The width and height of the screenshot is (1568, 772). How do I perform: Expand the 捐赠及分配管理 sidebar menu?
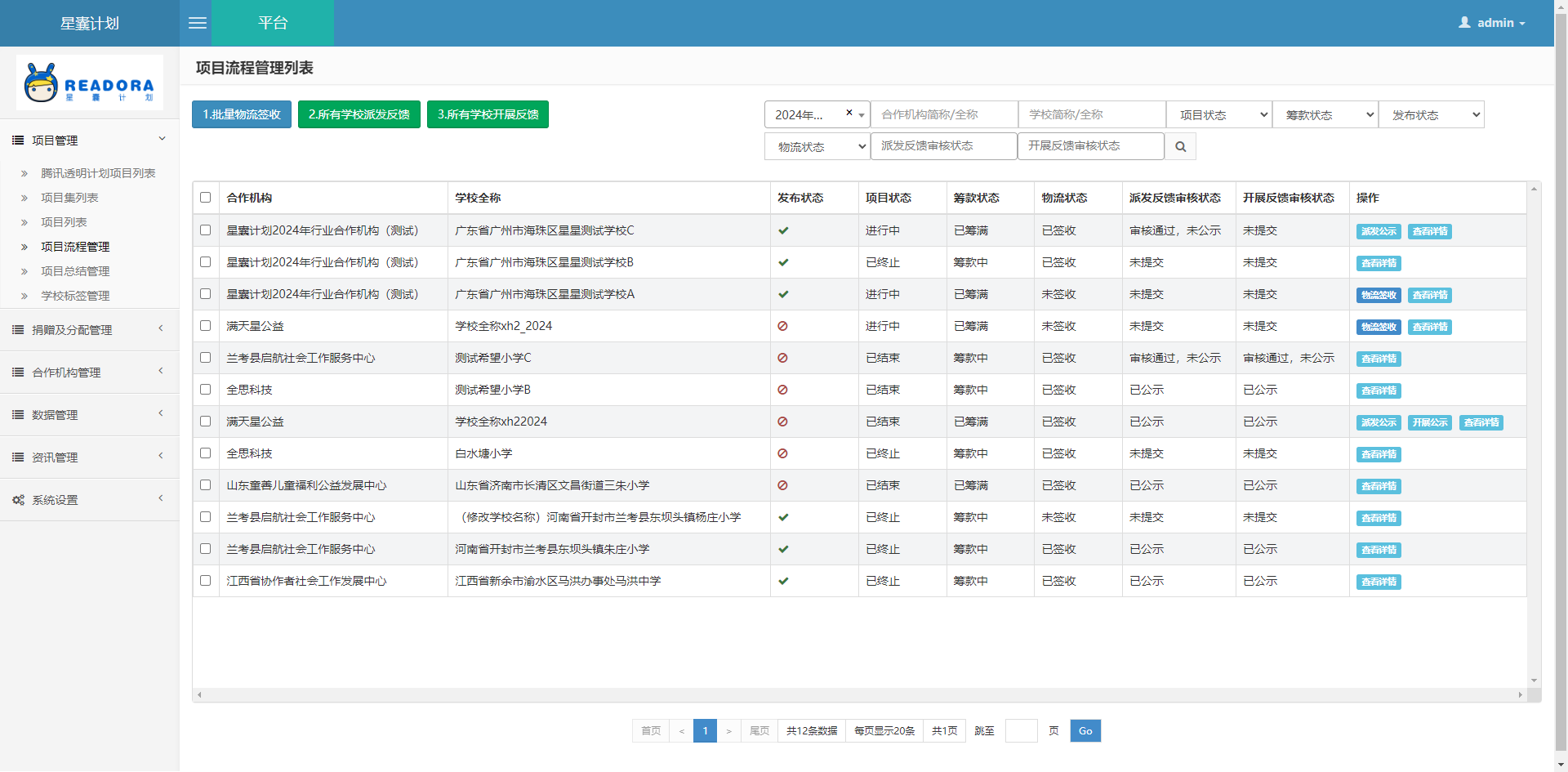click(90, 330)
